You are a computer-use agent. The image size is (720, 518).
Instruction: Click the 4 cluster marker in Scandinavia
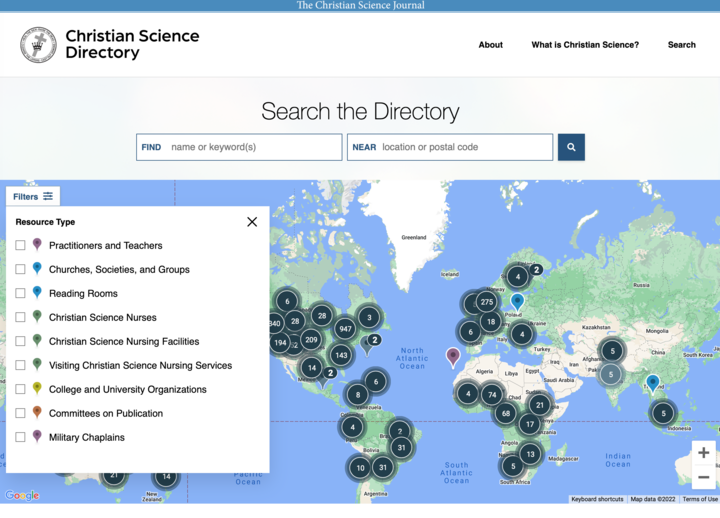(518, 276)
